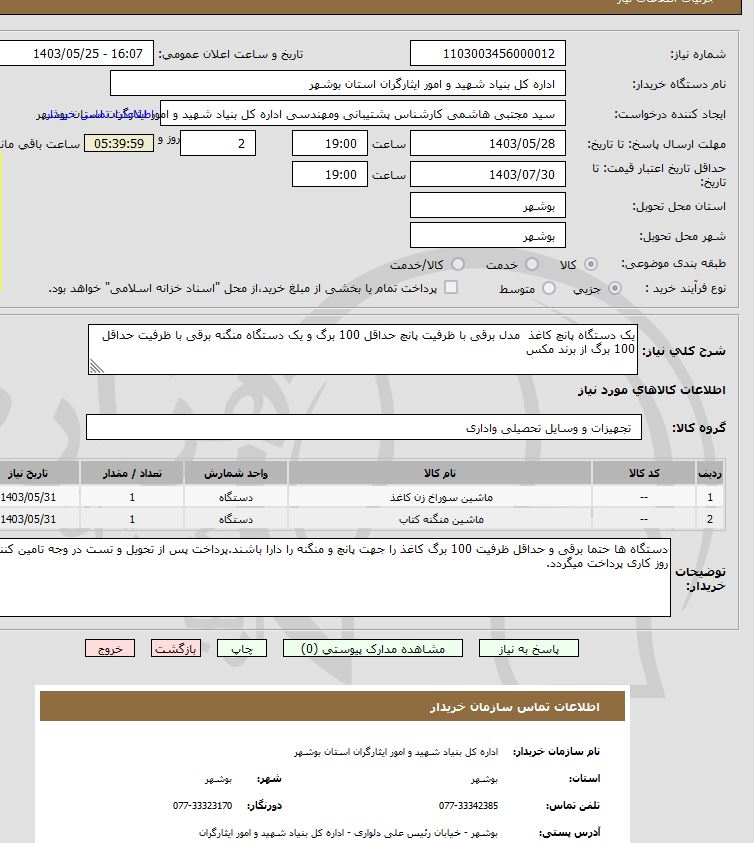The image size is (754, 843).
Task: Click unit دستگاه in ماشین سوراخ زن row
Action: [x=236, y=497]
